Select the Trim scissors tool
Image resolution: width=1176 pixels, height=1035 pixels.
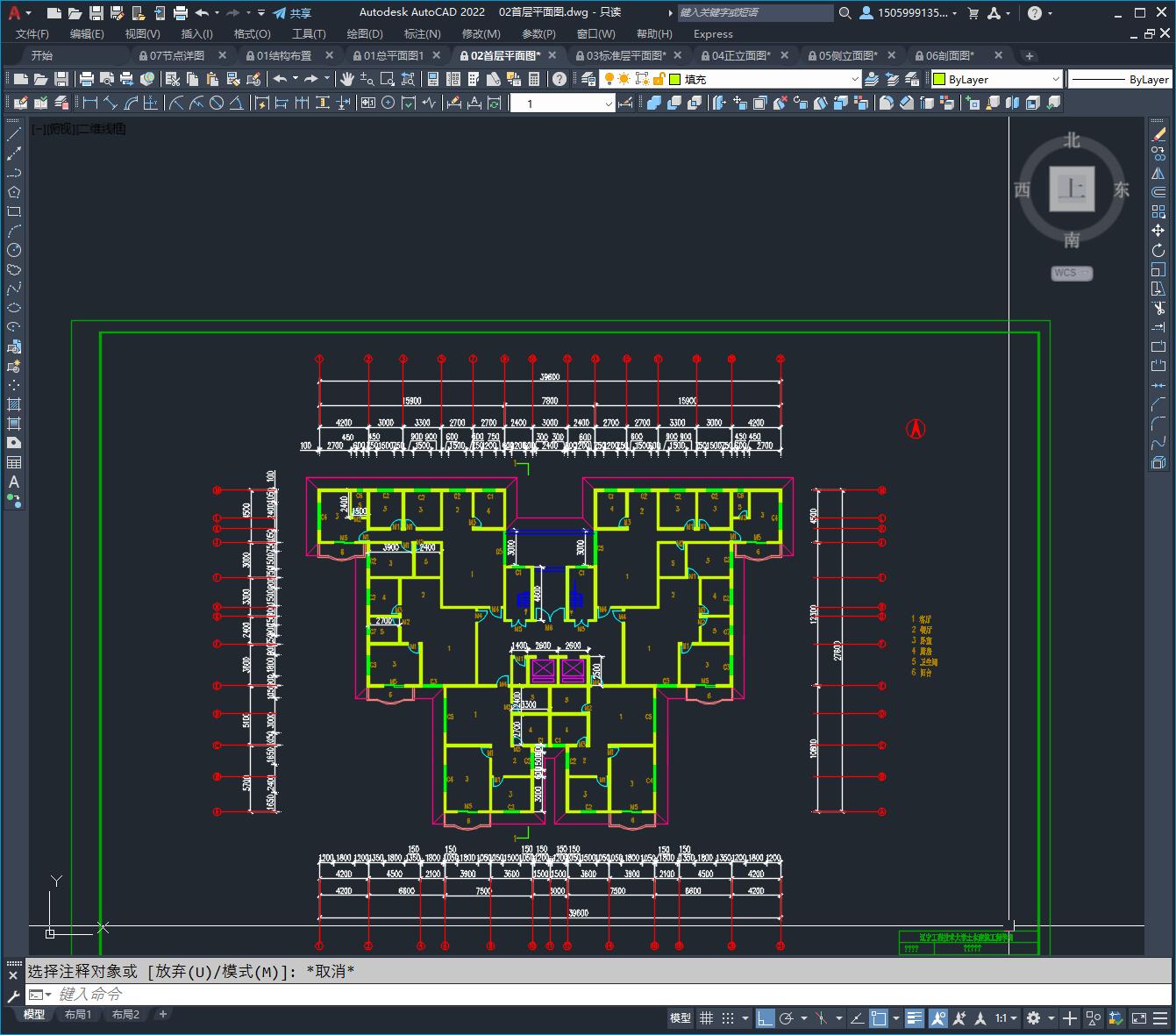pyautogui.click(x=1158, y=308)
